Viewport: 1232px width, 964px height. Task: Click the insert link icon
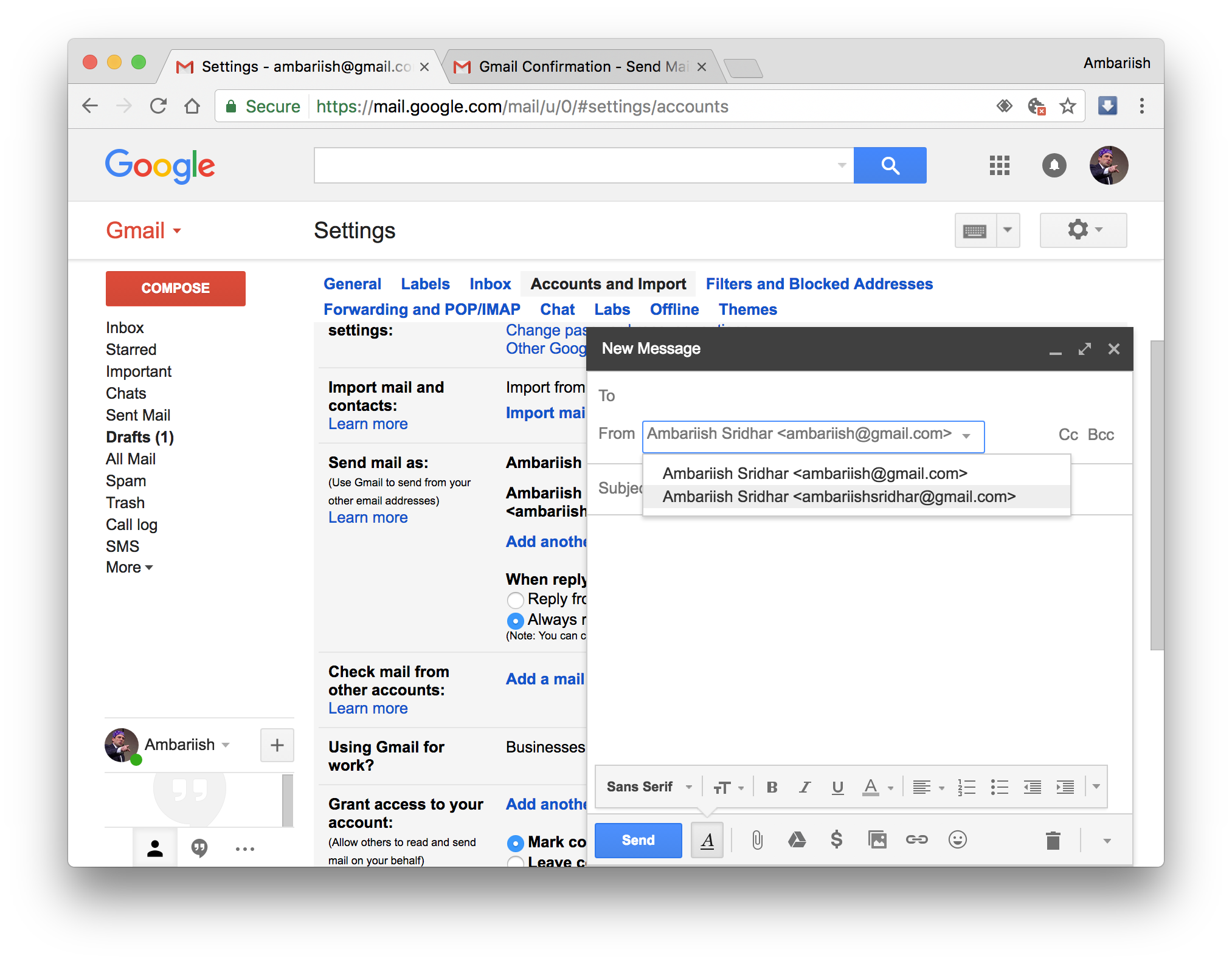[x=916, y=840]
